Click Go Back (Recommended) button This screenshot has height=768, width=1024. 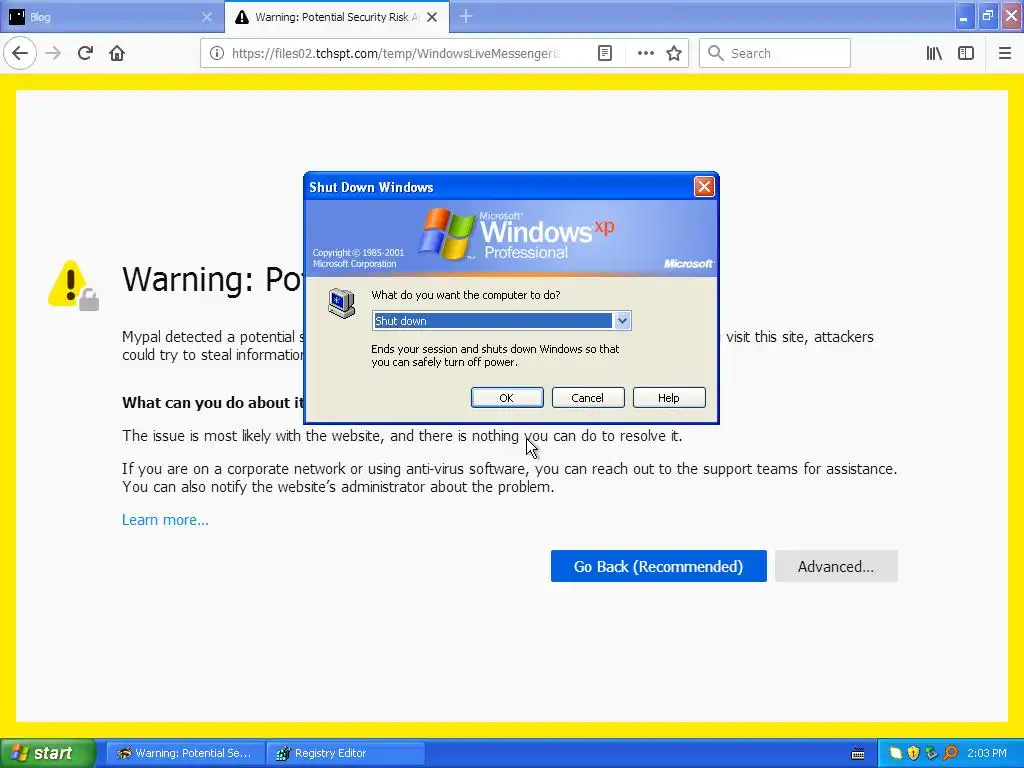pyautogui.click(x=658, y=566)
